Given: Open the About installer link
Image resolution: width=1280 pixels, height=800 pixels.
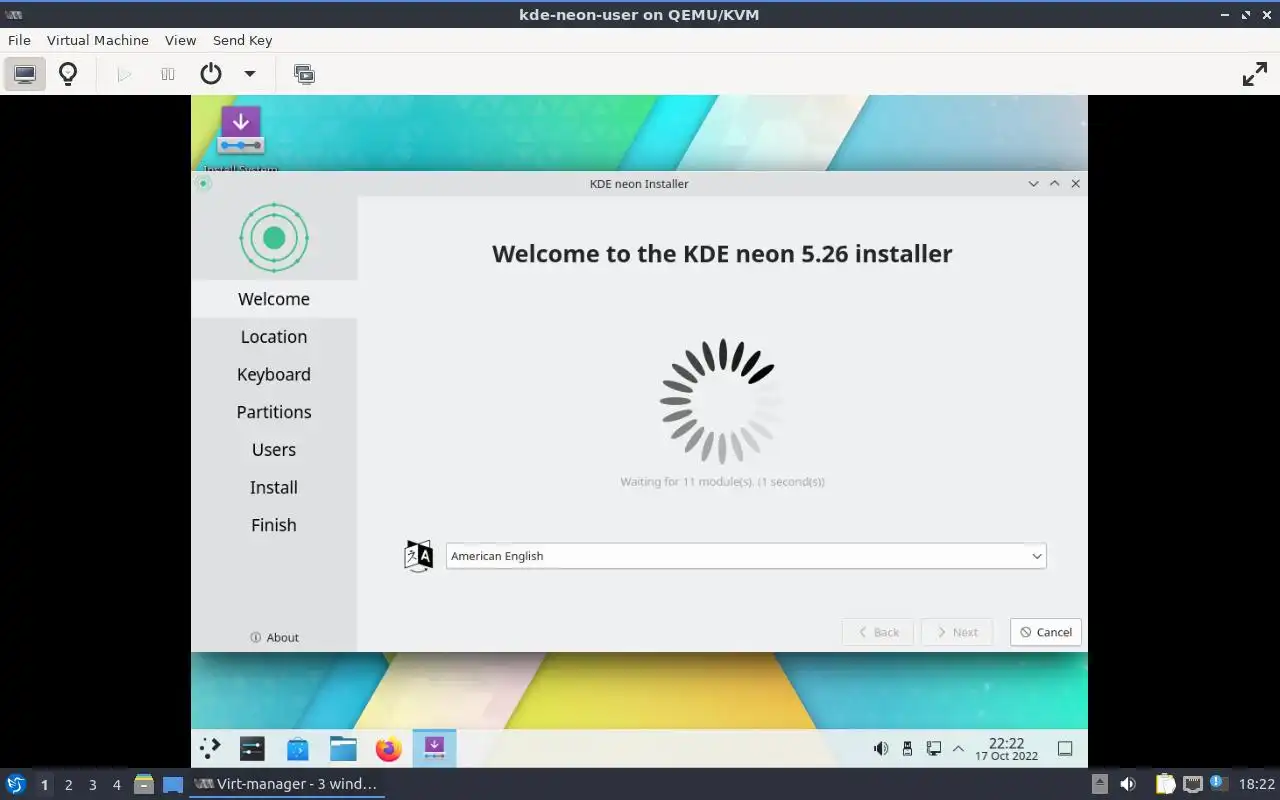Looking at the screenshot, I should point(274,637).
